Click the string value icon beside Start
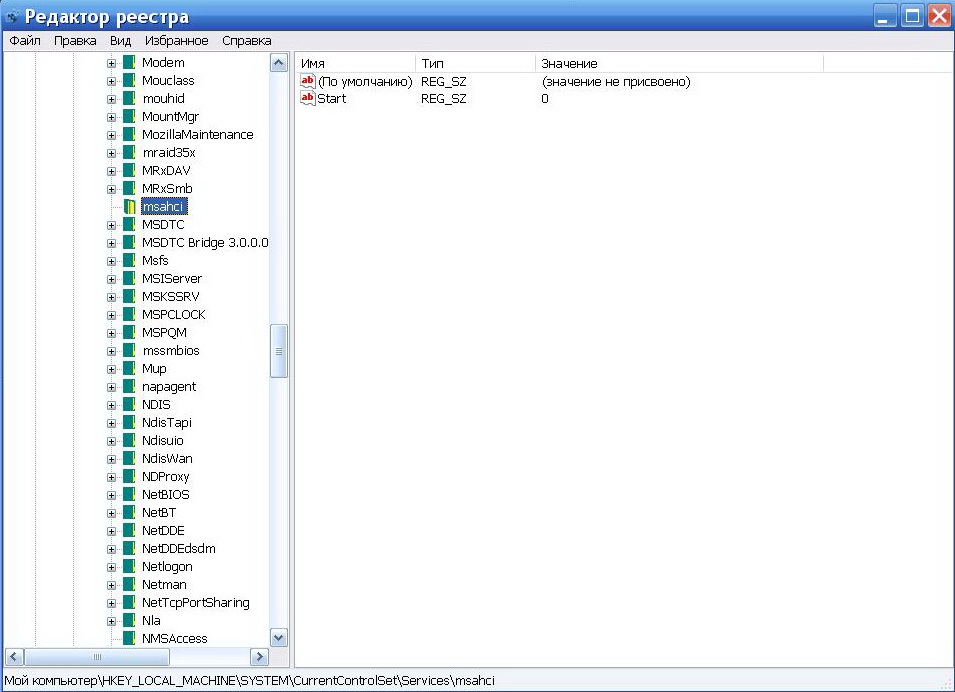 tap(308, 98)
